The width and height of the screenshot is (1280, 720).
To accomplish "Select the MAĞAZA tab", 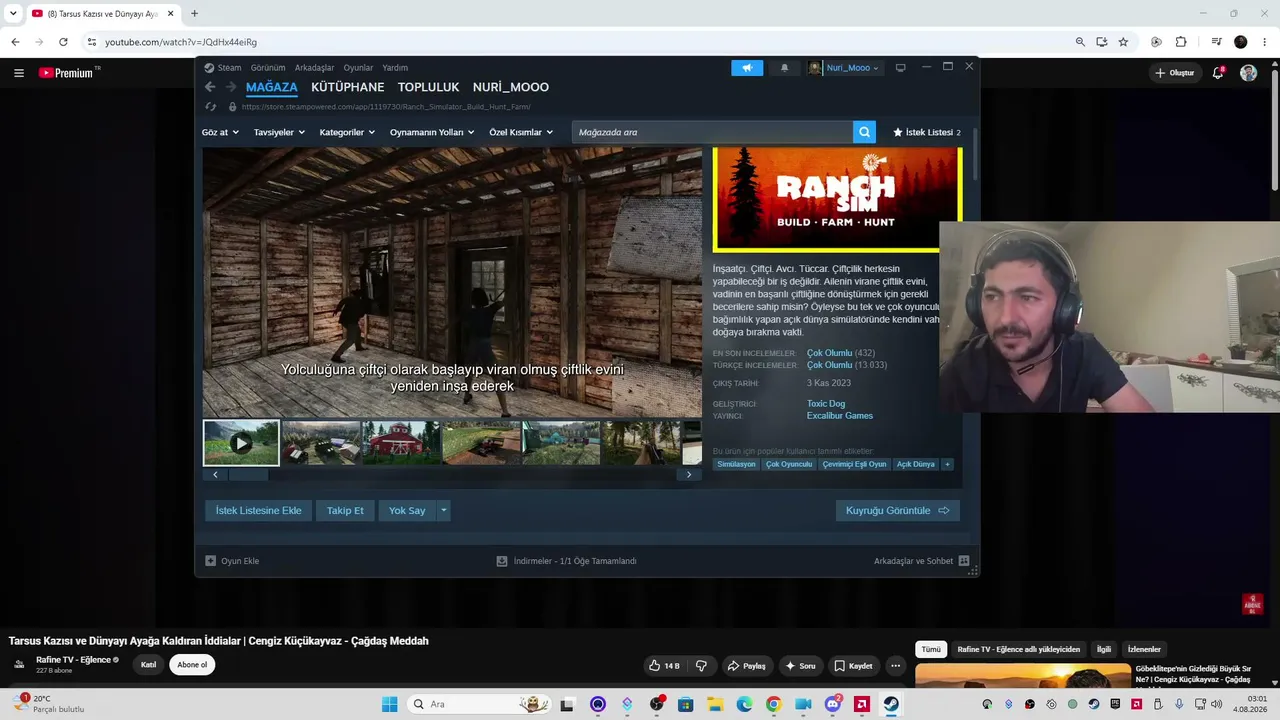I will (272, 87).
